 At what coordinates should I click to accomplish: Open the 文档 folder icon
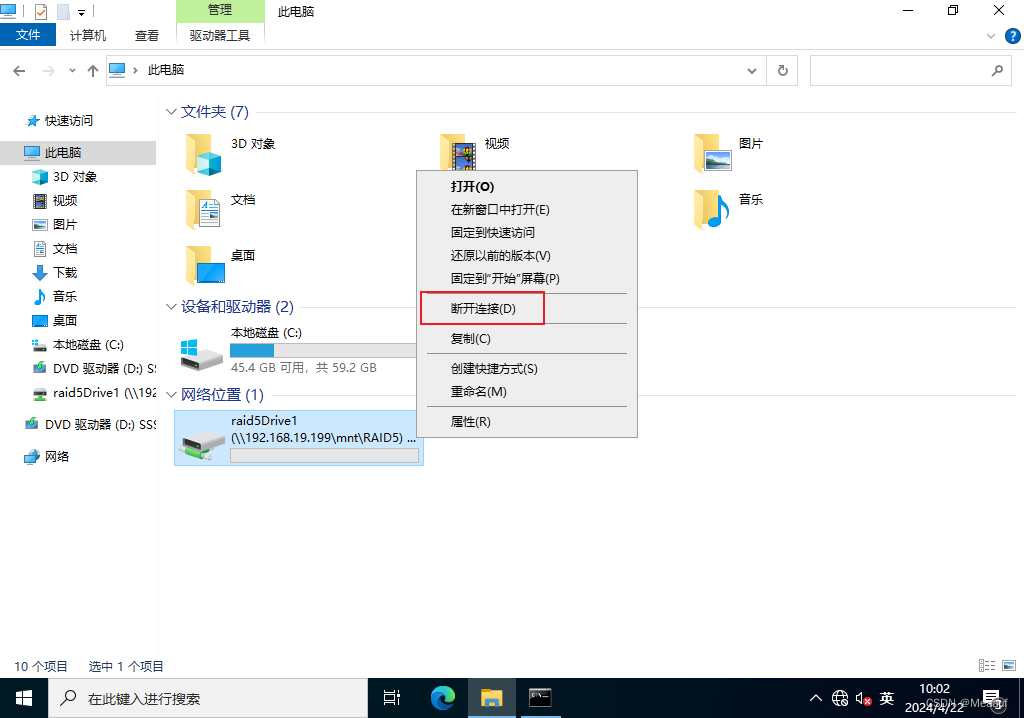tap(204, 210)
